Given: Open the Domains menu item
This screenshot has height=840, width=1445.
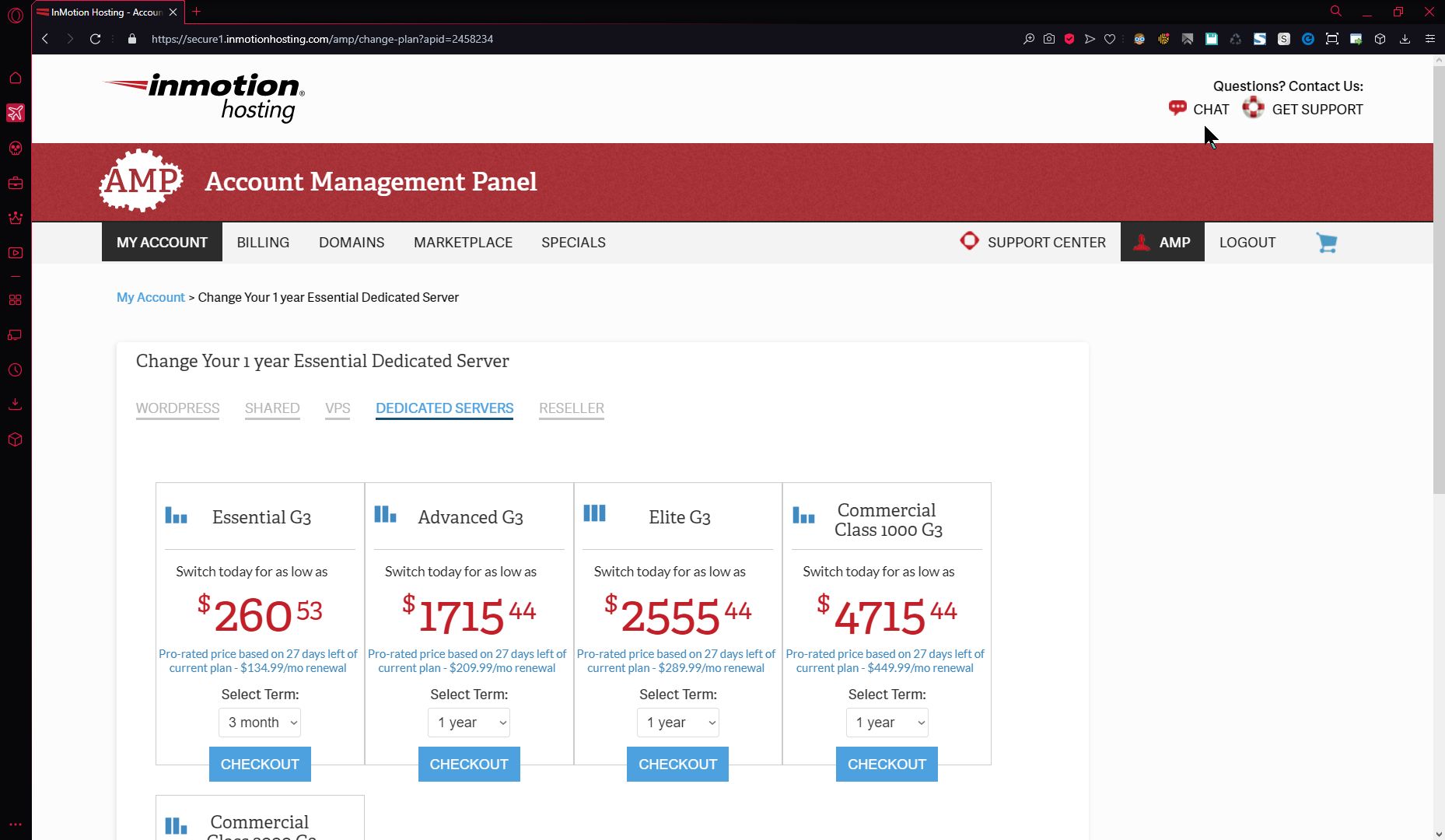Looking at the screenshot, I should point(352,243).
